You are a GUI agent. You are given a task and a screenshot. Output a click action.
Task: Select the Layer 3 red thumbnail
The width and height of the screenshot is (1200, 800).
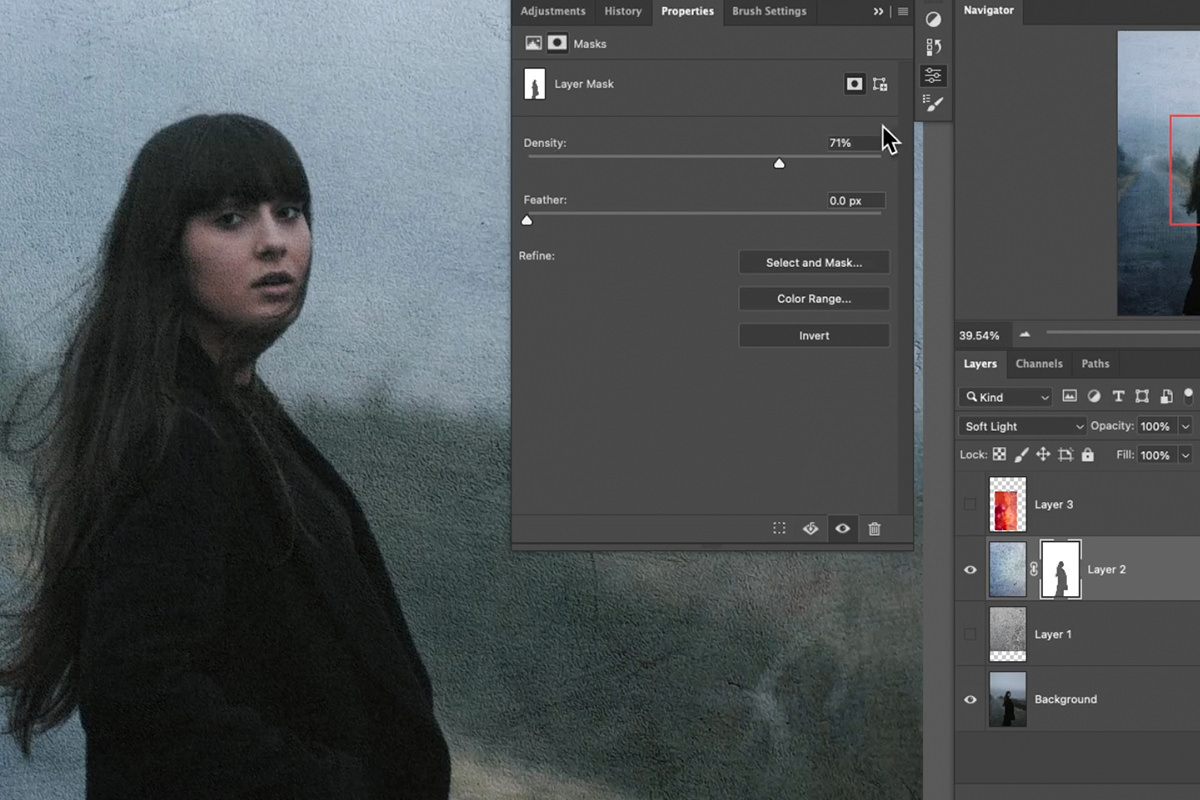[1008, 504]
